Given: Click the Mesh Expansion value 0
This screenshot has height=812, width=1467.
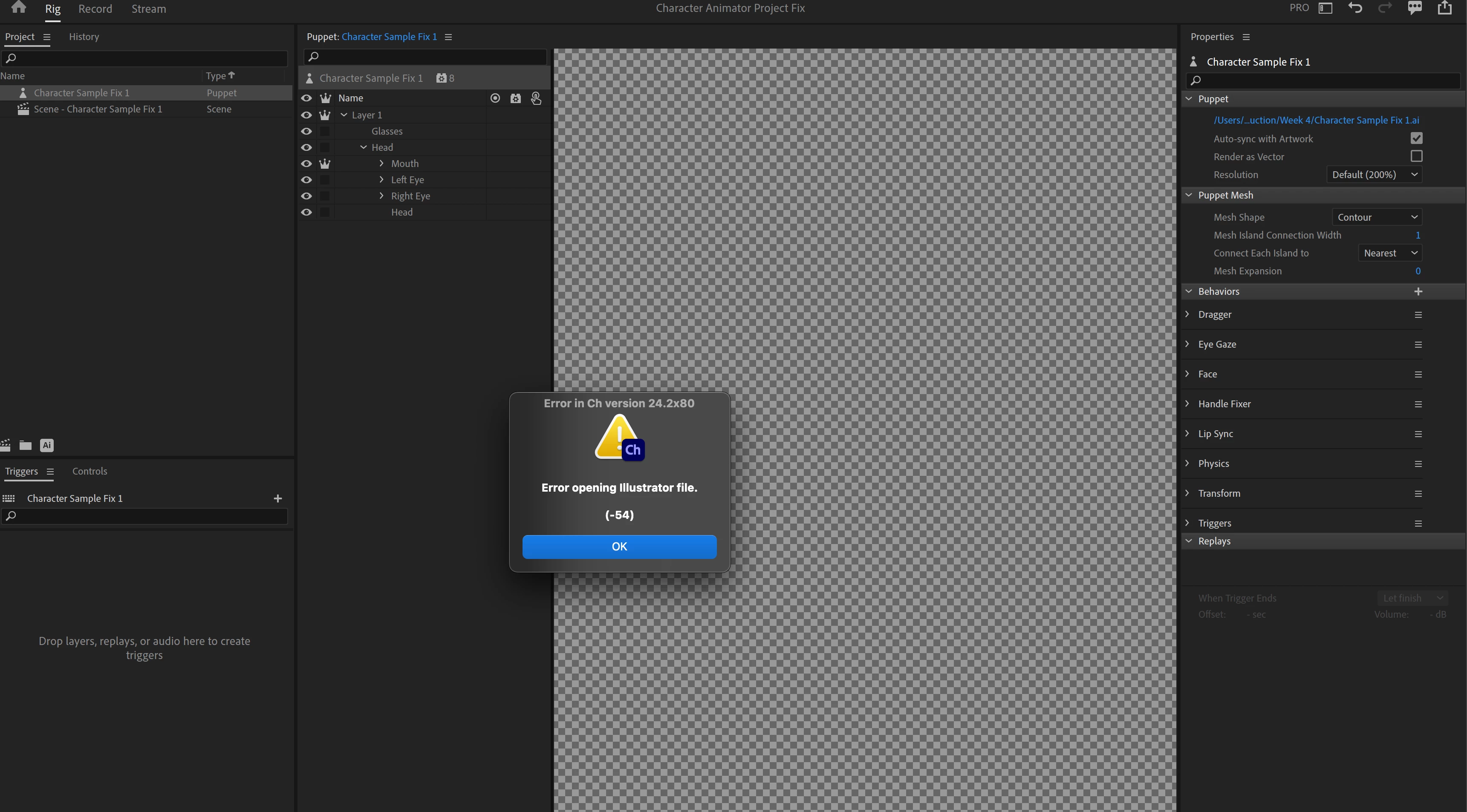Looking at the screenshot, I should tap(1418, 271).
